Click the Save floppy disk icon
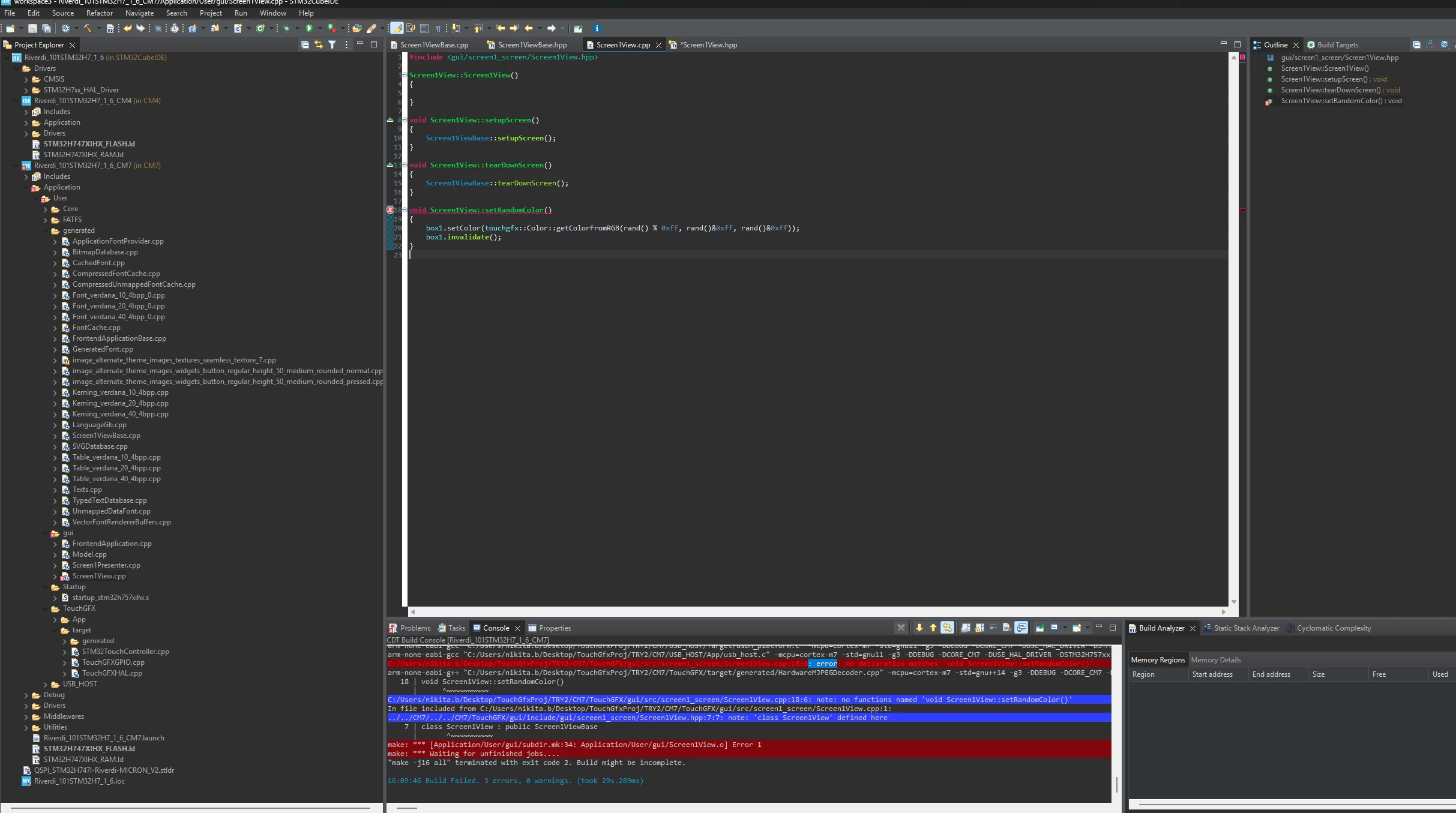 click(32, 28)
